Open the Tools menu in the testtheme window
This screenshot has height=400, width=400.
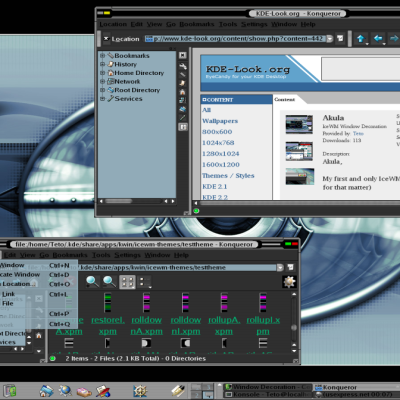[x=101, y=255]
